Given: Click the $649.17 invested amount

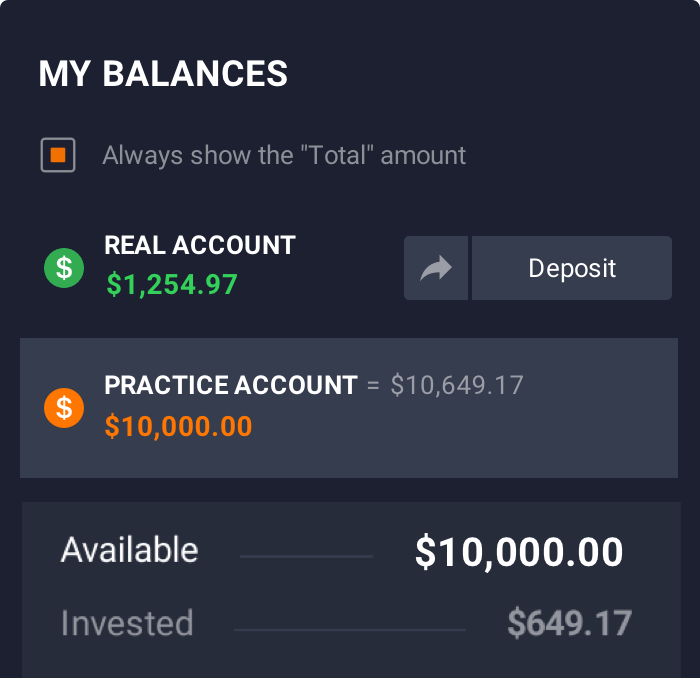Looking at the screenshot, I should (570, 622).
